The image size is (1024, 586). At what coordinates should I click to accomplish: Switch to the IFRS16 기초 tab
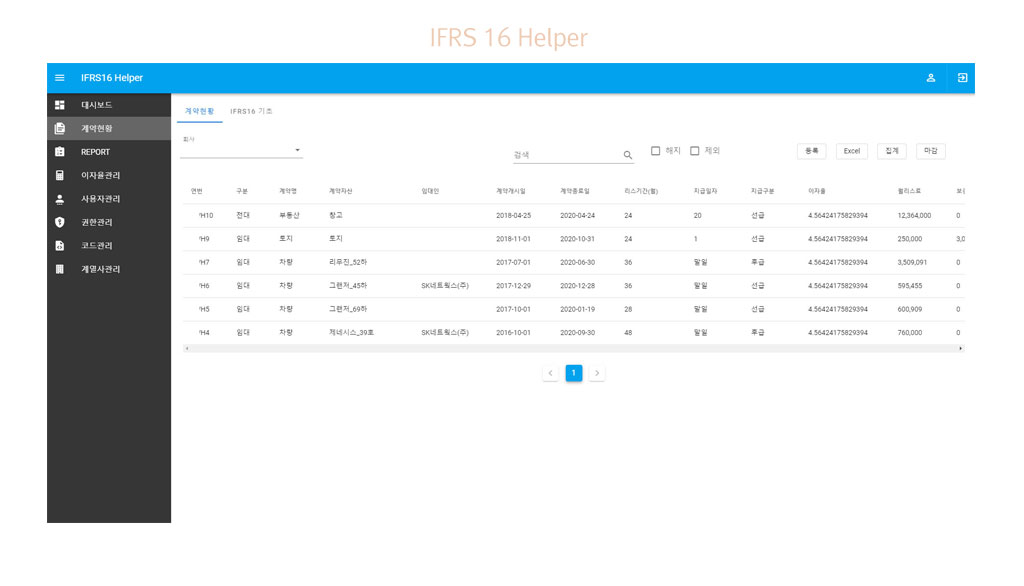point(251,111)
